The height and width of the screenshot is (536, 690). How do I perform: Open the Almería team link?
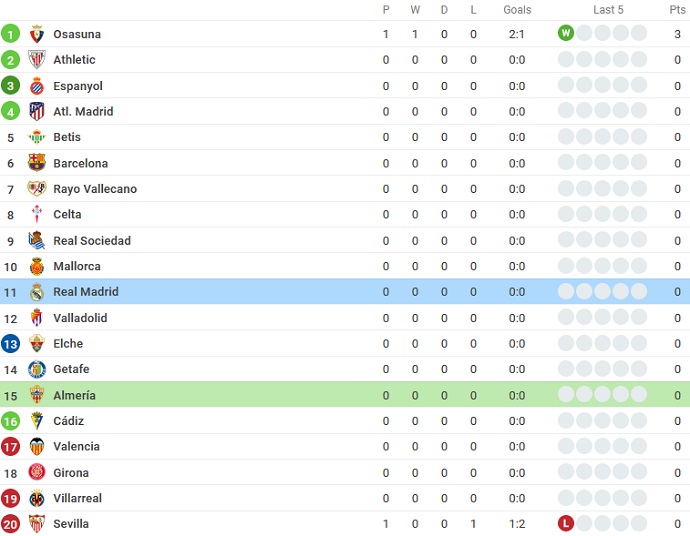pos(76,395)
